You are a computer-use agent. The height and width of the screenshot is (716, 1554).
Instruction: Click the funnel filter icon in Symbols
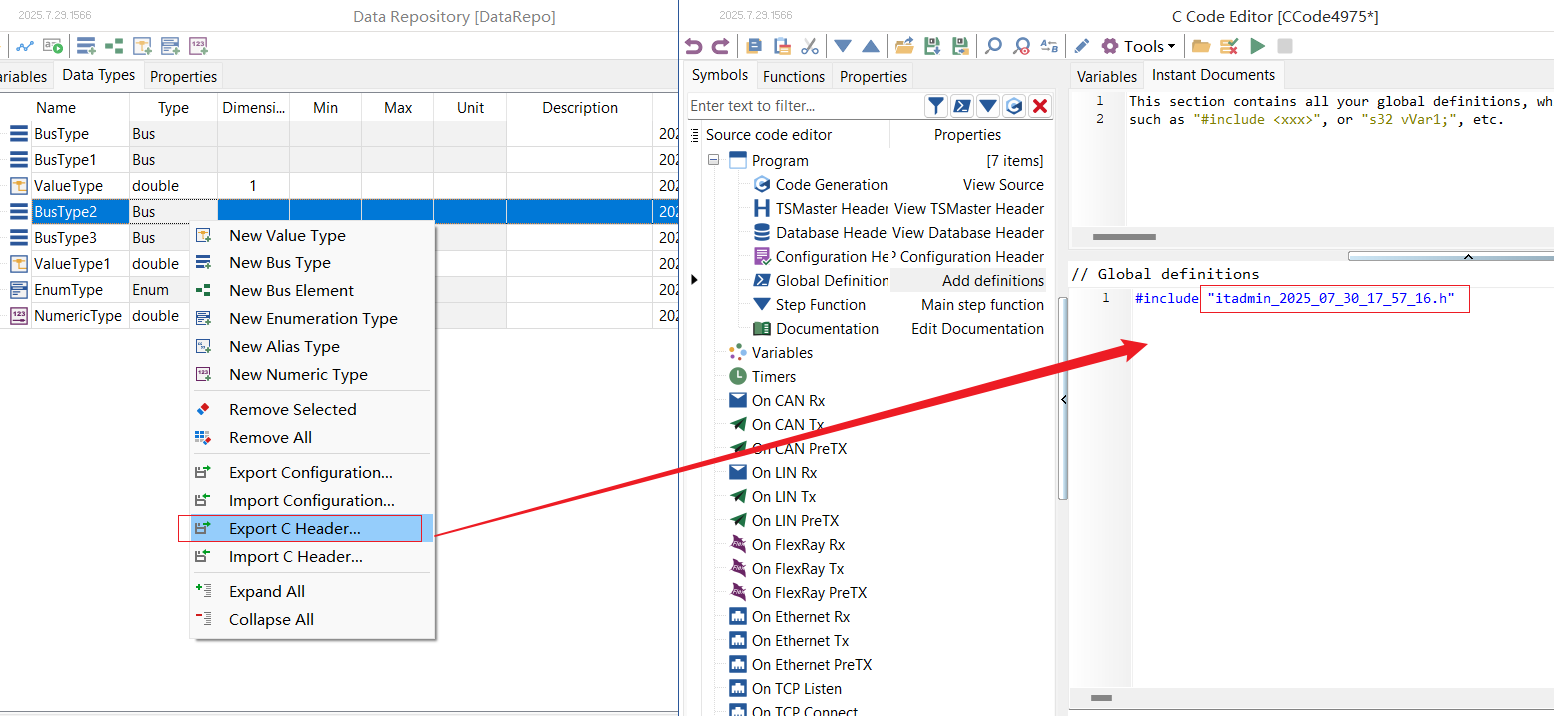coord(935,106)
